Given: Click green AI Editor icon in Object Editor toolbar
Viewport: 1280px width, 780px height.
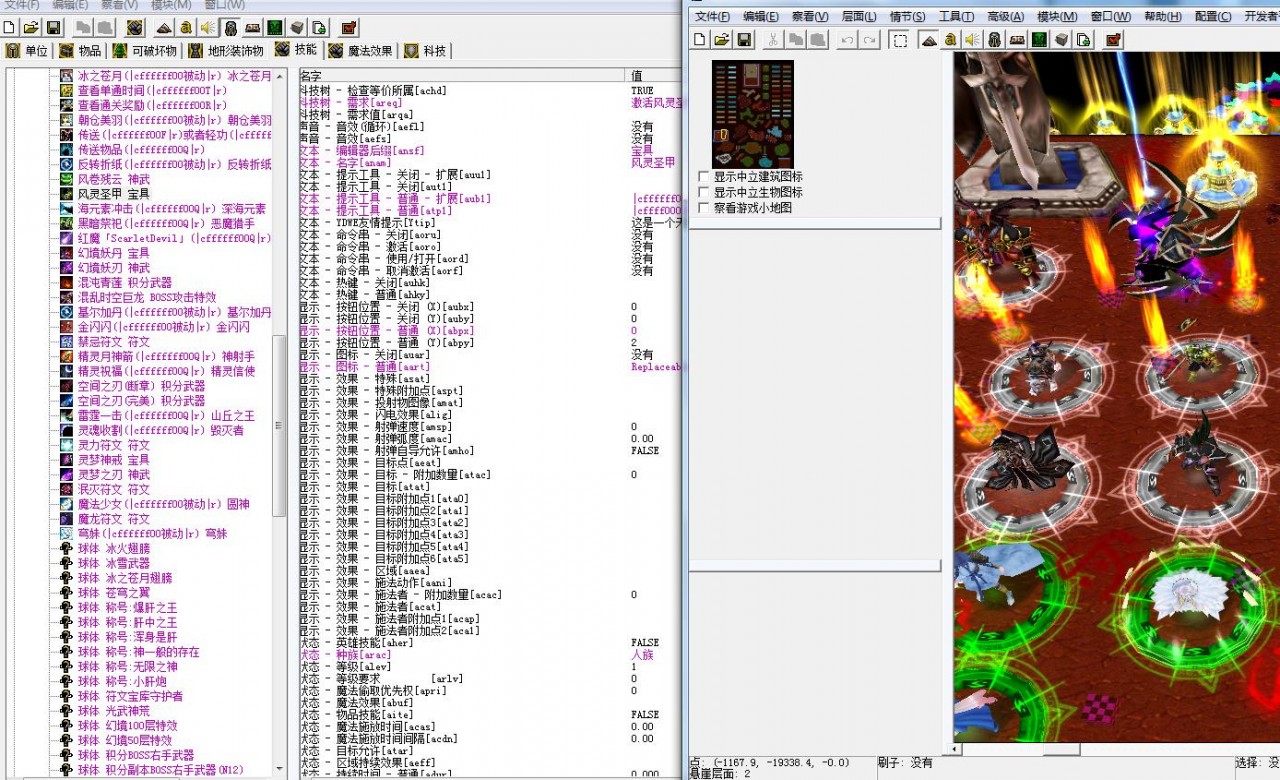Looking at the screenshot, I should click(274, 27).
